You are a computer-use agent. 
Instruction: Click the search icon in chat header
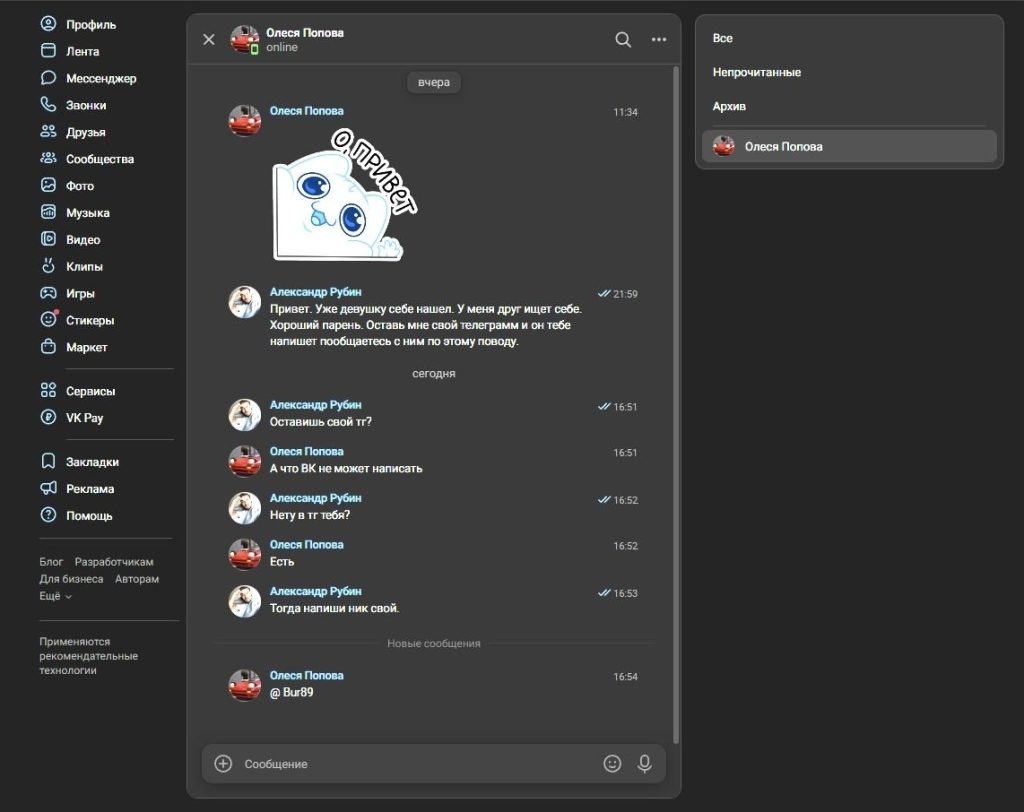pos(623,40)
